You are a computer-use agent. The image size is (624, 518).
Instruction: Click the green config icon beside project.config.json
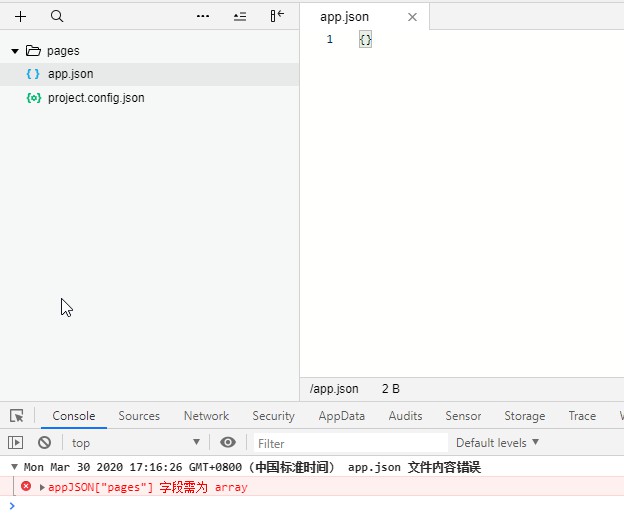[34, 98]
